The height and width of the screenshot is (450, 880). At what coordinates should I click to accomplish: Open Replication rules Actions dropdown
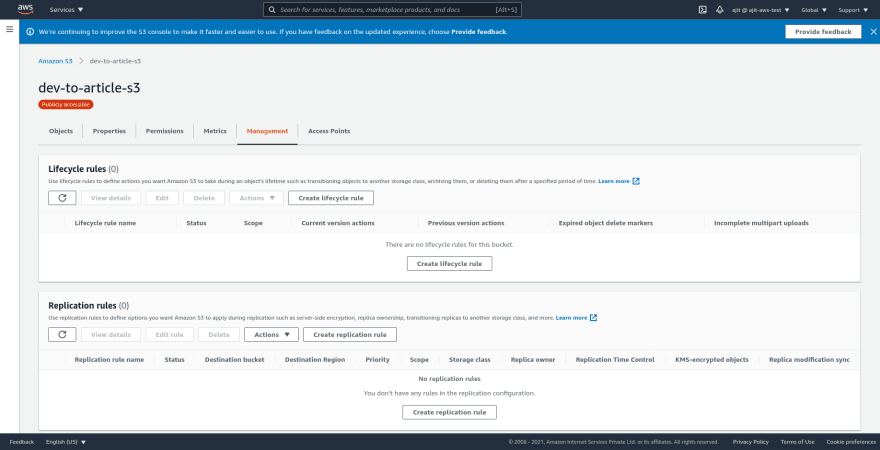271,334
